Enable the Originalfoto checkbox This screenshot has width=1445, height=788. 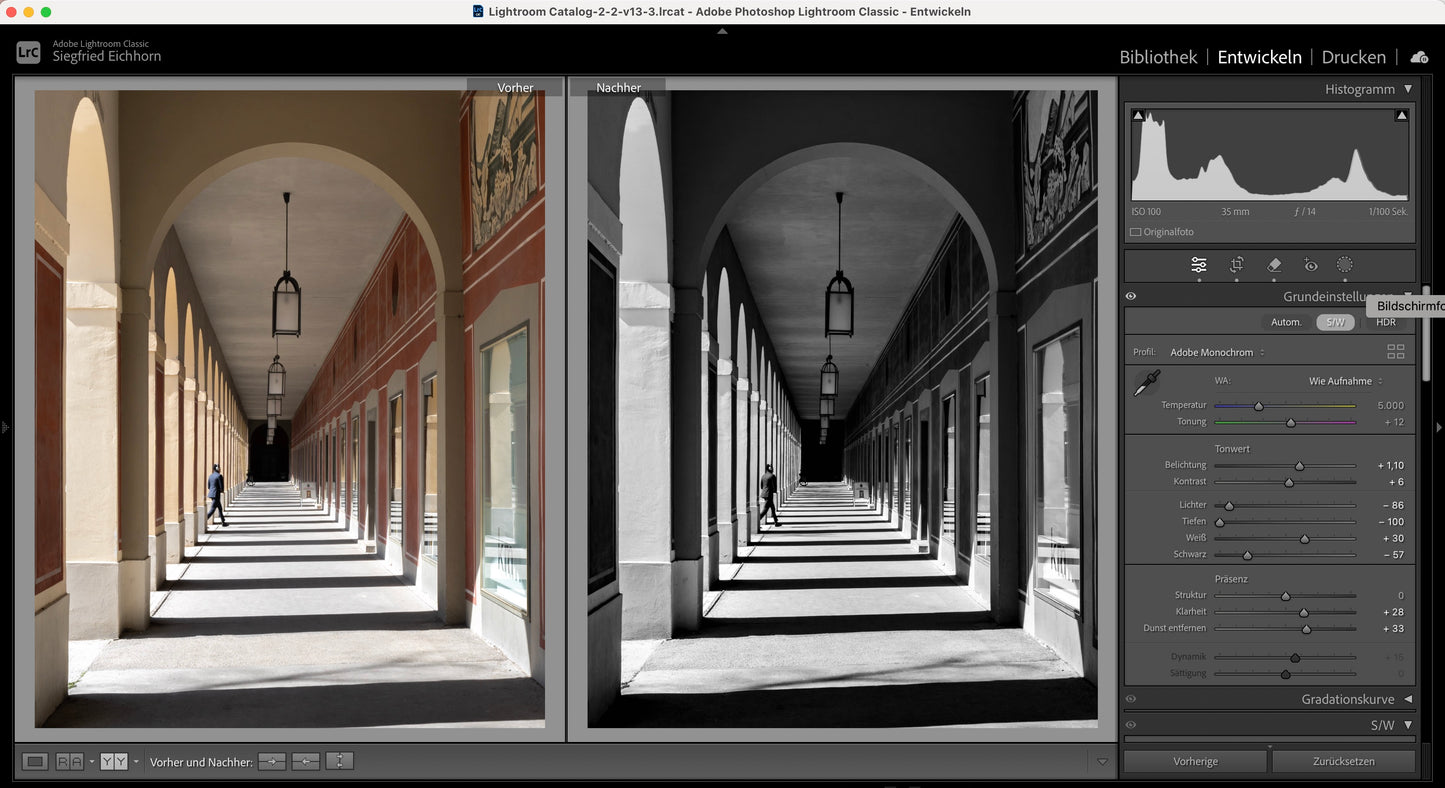click(1135, 232)
